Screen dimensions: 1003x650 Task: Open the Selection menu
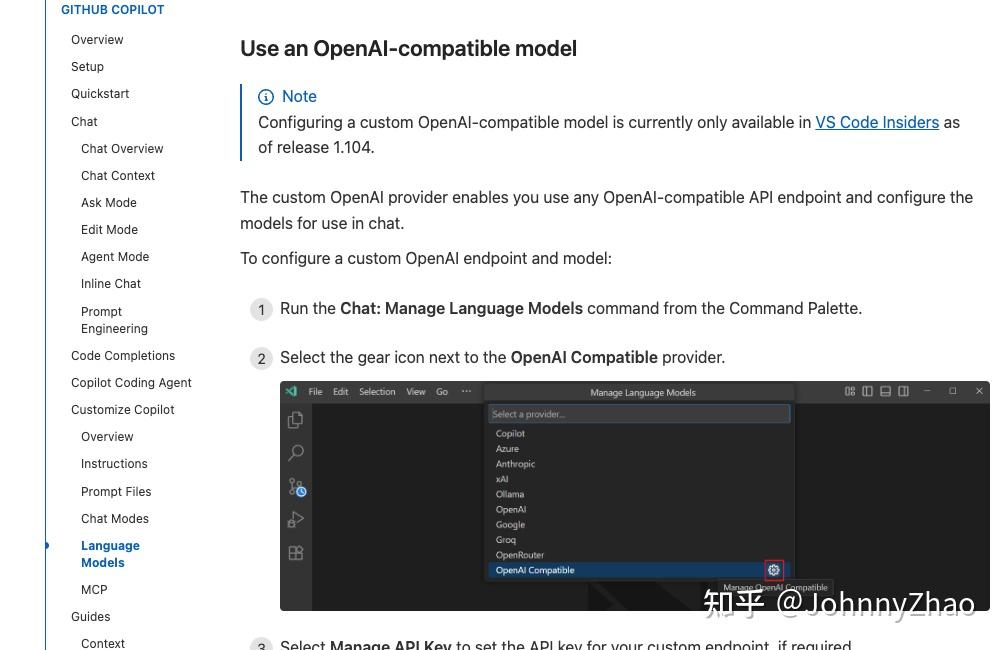pos(377,392)
